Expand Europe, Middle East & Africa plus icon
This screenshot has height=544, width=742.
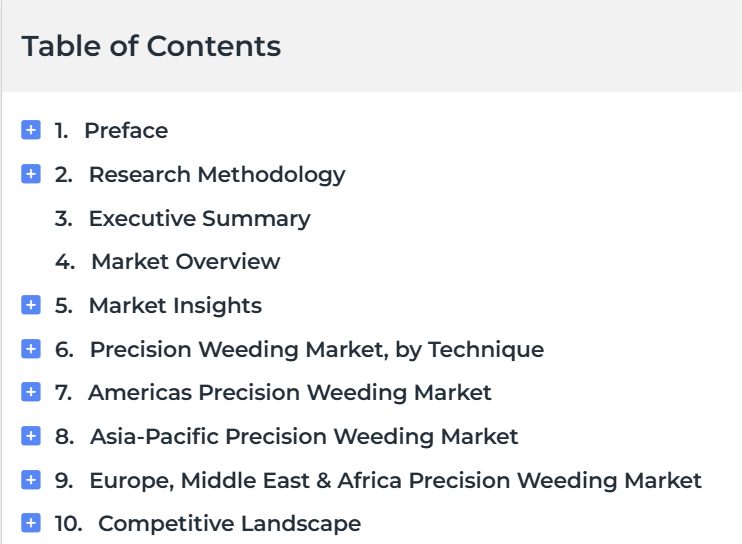click(x=31, y=480)
